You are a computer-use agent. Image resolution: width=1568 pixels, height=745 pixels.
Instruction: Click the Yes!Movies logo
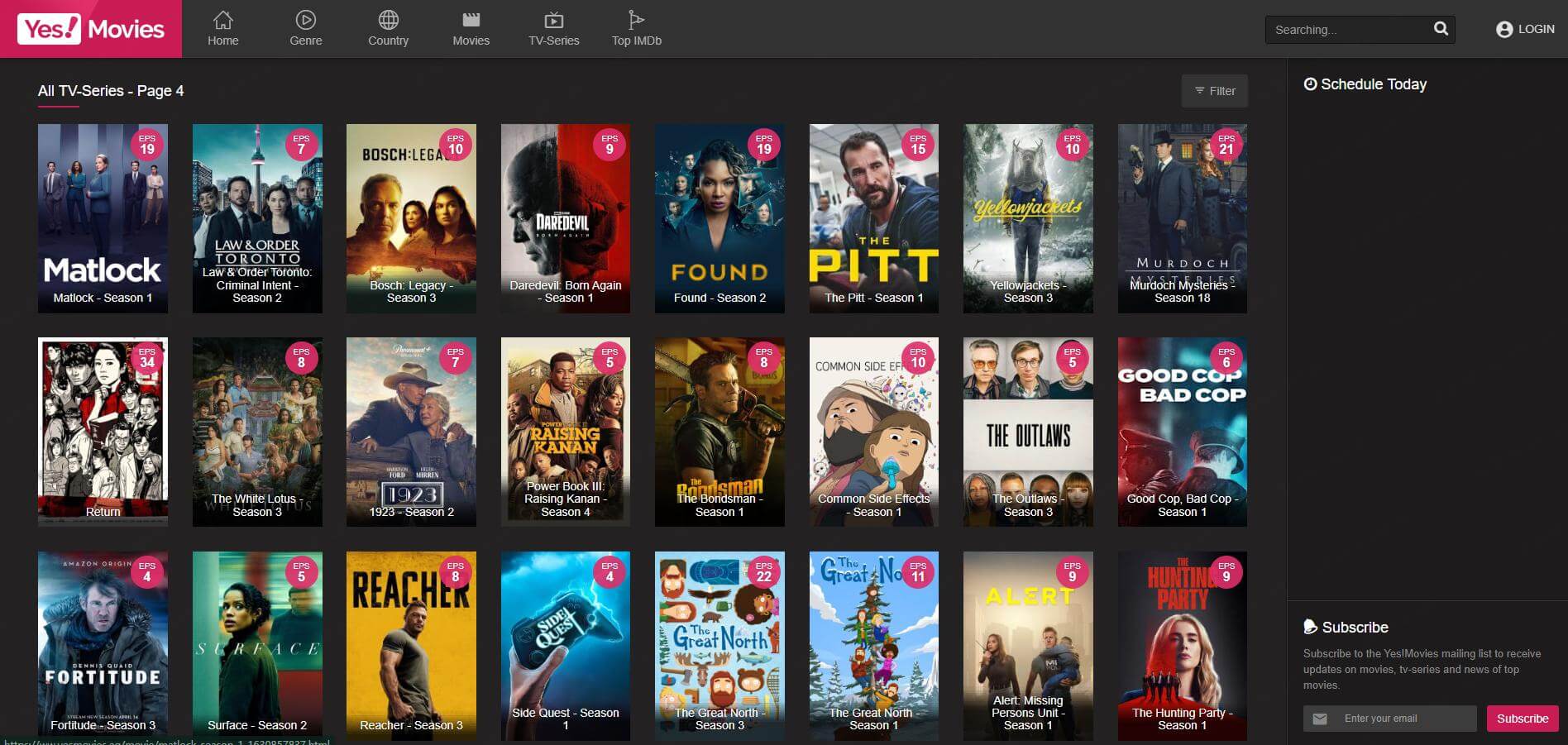[91, 28]
